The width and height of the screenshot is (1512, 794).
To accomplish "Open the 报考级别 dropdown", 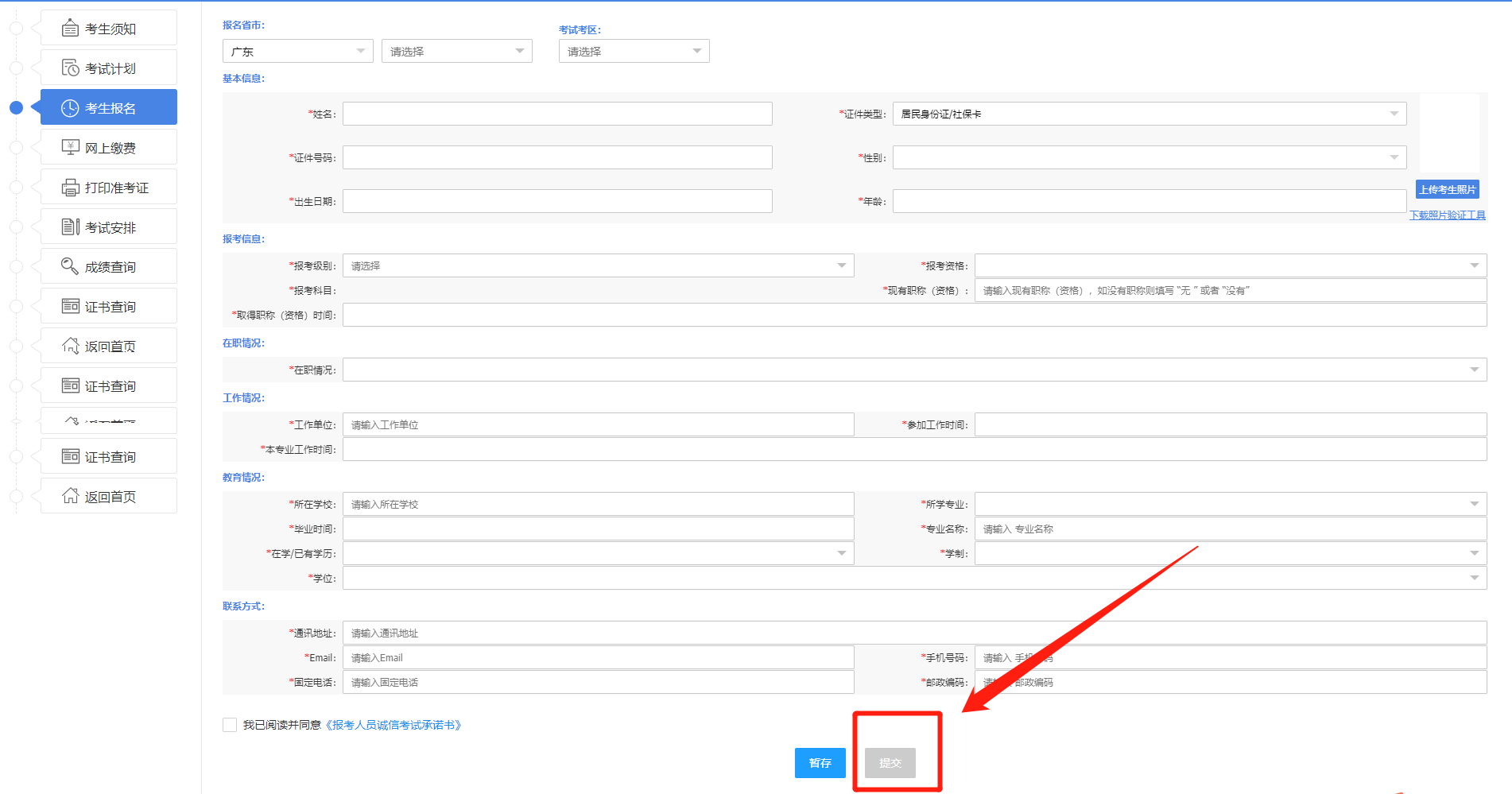I will [599, 265].
